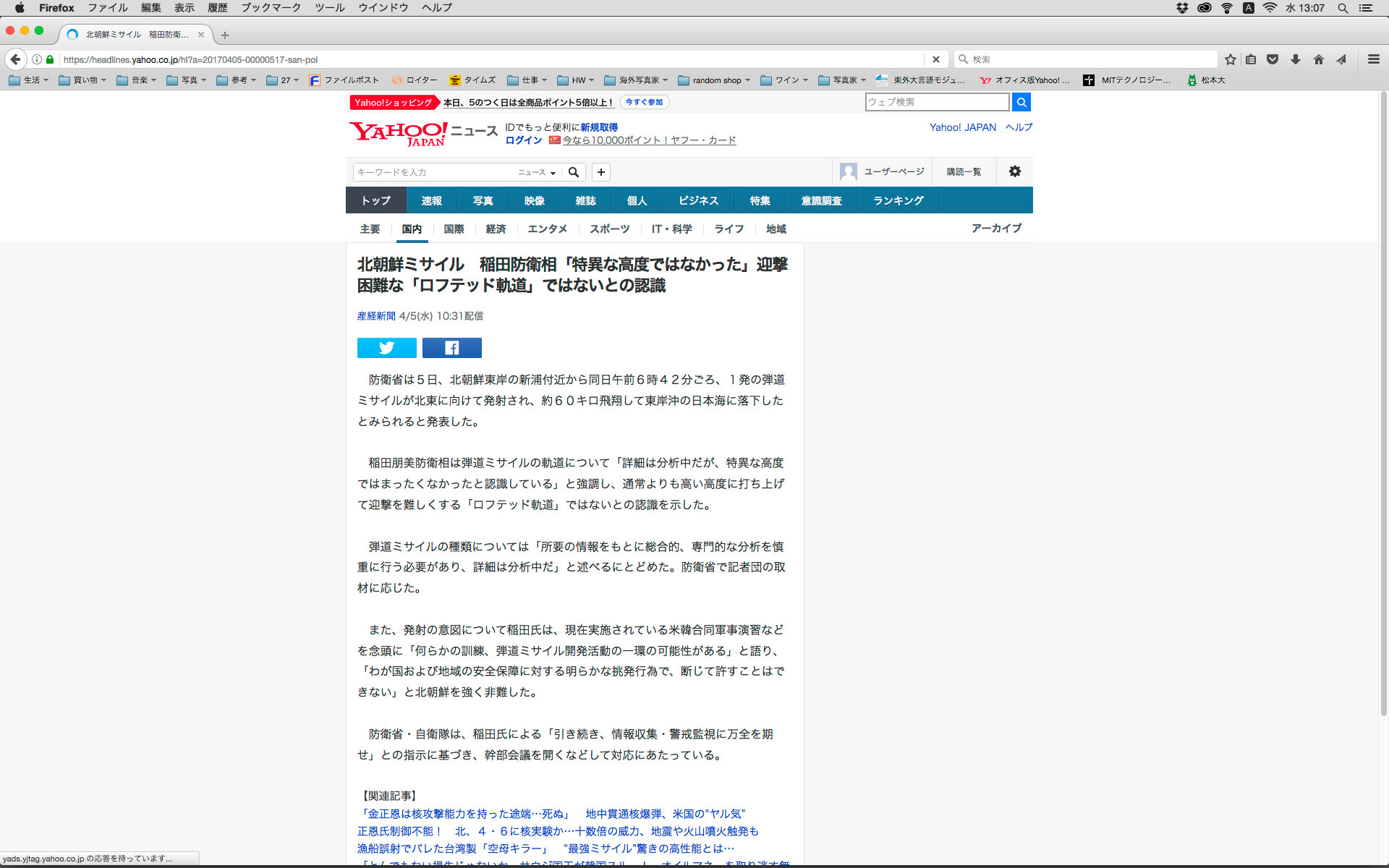Bookmark this page with the star icon
This screenshot has width=1389, height=868.
[1230, 59]
